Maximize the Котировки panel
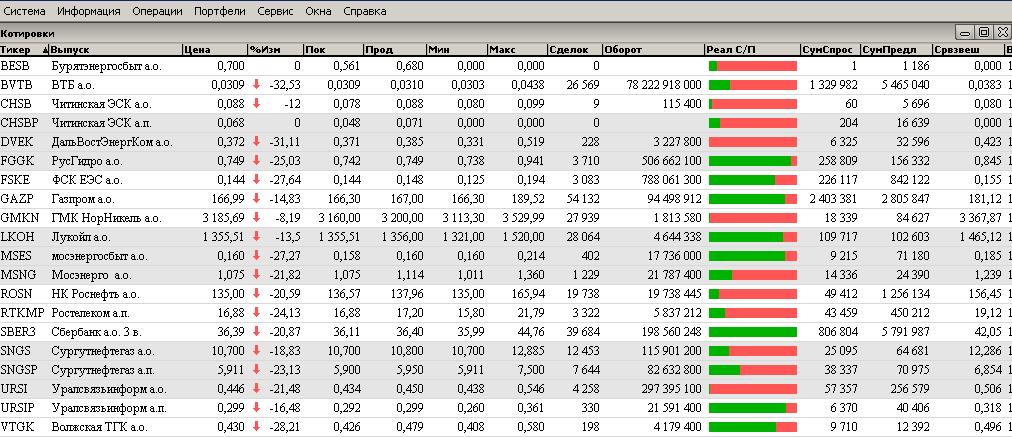Viewport: 1012px width, 437px height. (984, 32)
